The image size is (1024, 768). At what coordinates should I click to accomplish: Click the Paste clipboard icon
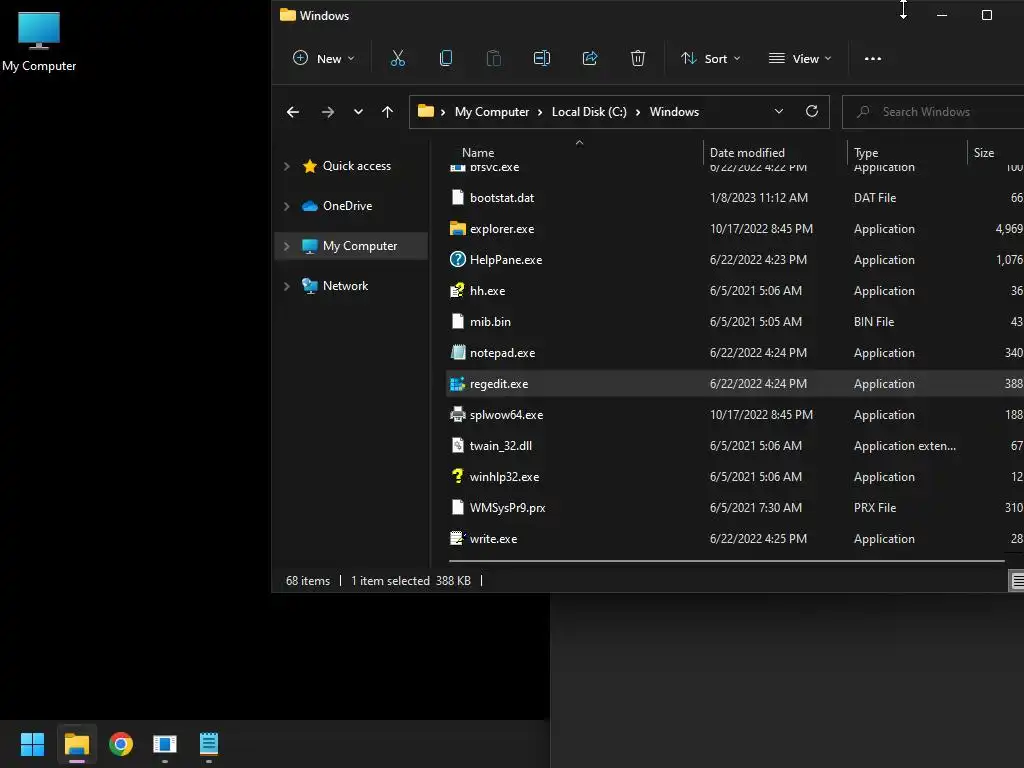(x=494, y=58)
